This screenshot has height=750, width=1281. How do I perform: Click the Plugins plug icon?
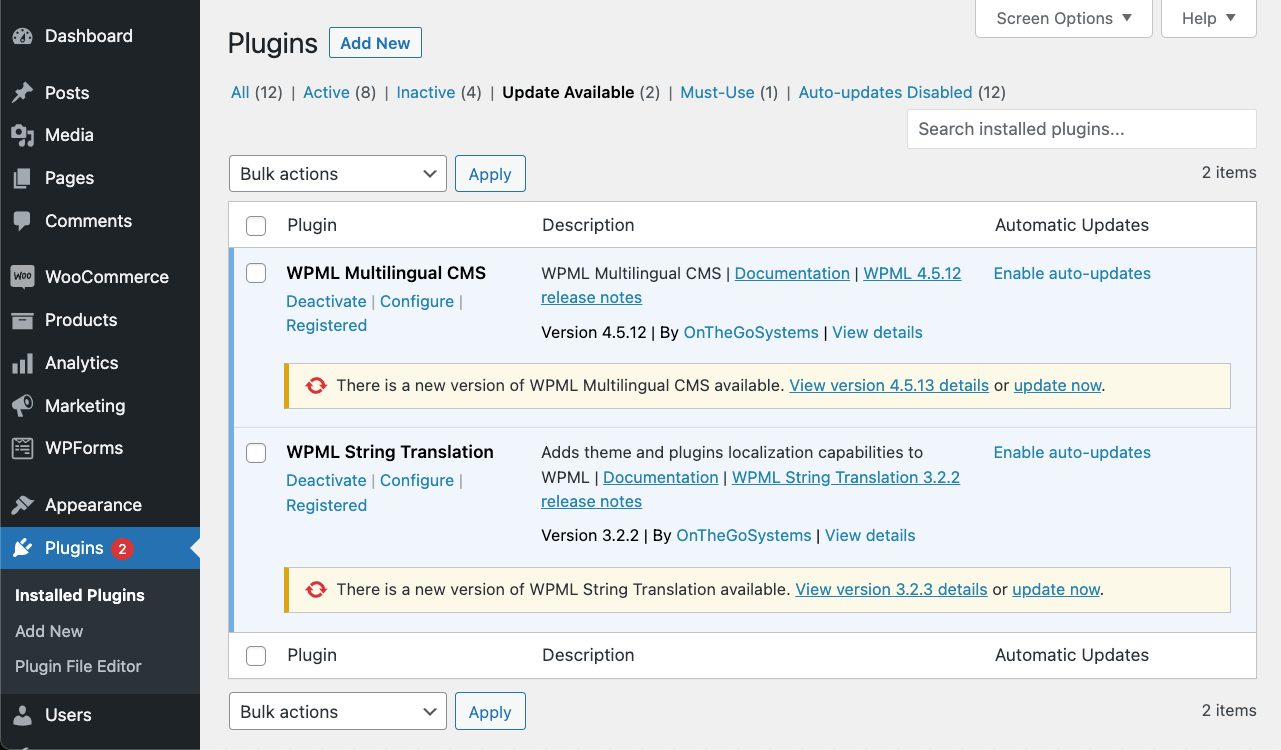pyautogui.click(x=22, y=548)
